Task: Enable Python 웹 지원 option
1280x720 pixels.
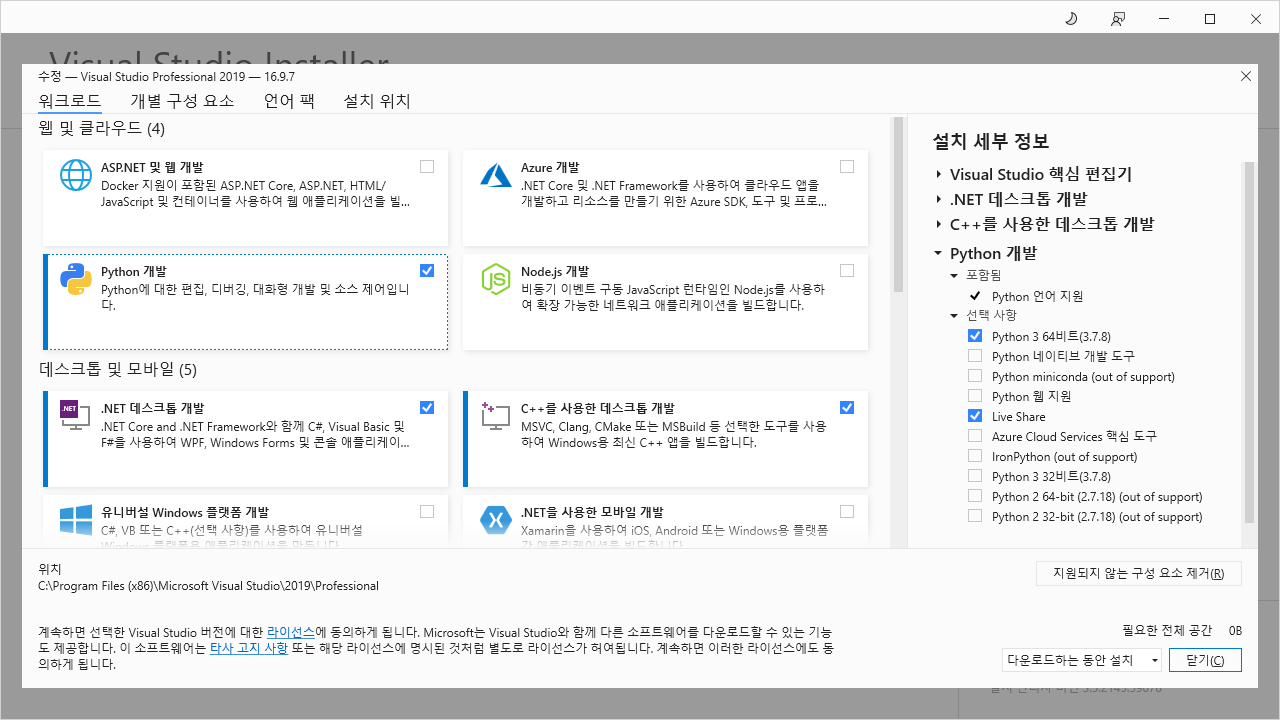Action: click(975, 396)
